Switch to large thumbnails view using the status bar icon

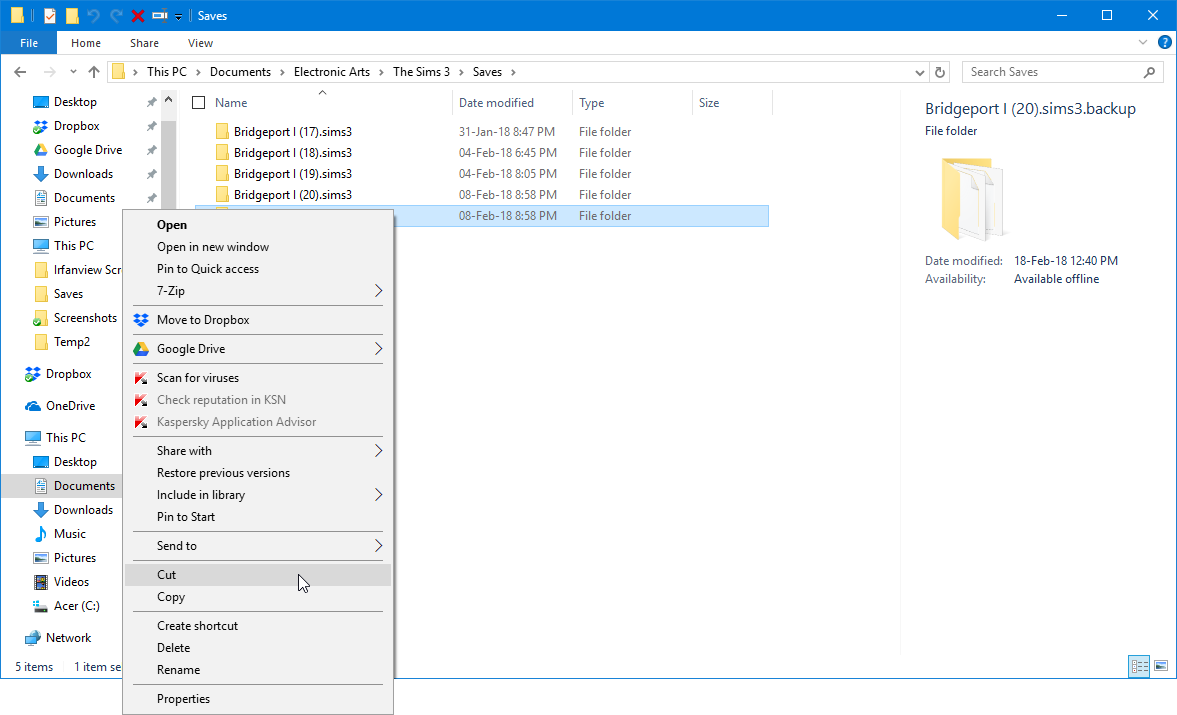point(1161,666)
